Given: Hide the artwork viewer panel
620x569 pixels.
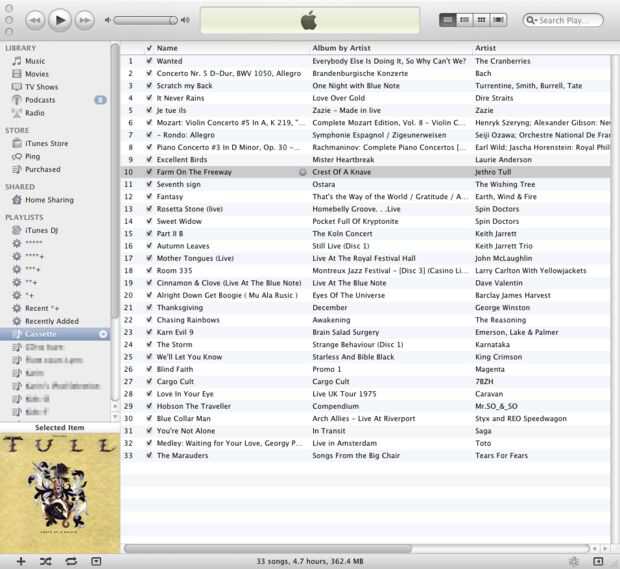Looking at the screenshot, I should click(x=96, y=561).
